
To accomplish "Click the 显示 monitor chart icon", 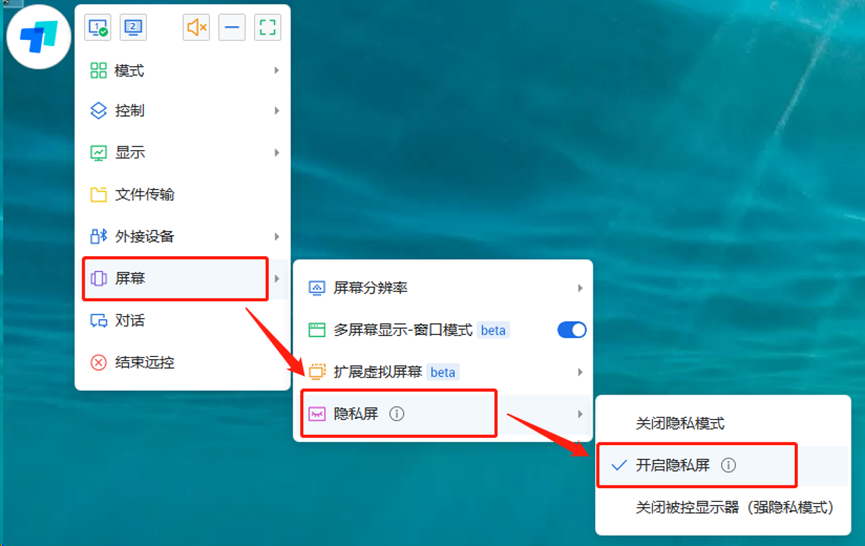I will pyautogui.click(x=98, y=153).
